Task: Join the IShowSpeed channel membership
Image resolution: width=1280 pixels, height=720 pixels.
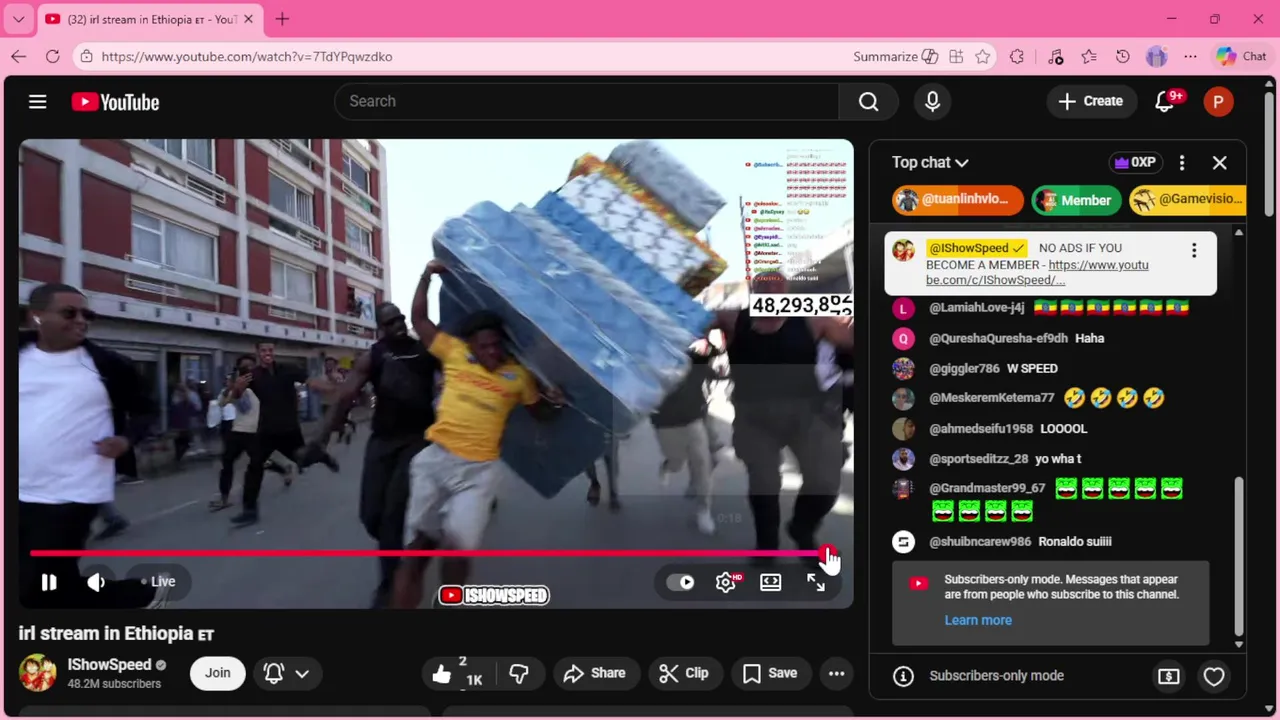Action: (x=218, y=673)
